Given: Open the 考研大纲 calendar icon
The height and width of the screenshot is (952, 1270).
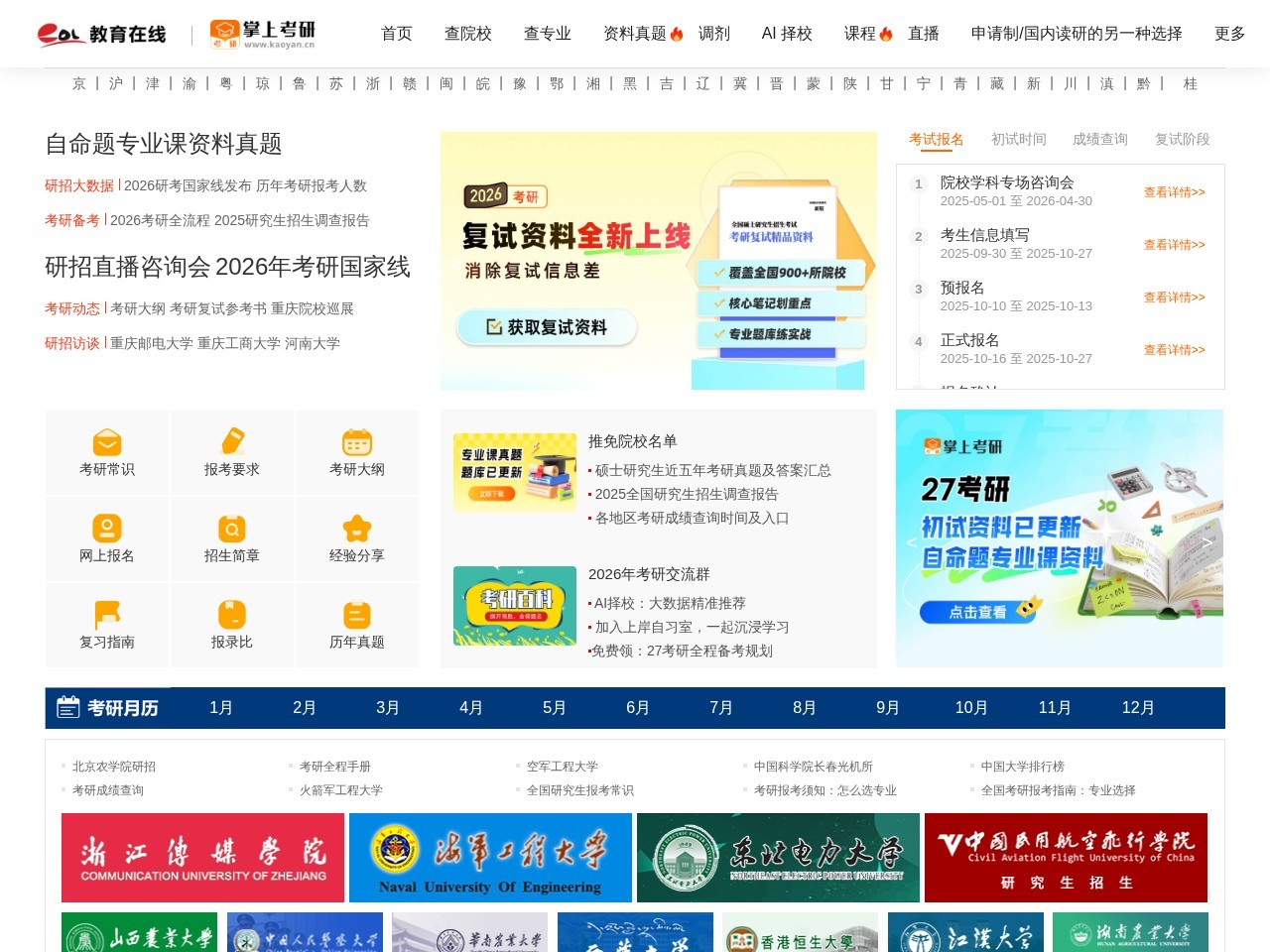Looking at the screenshot, I should coord(357,442).
